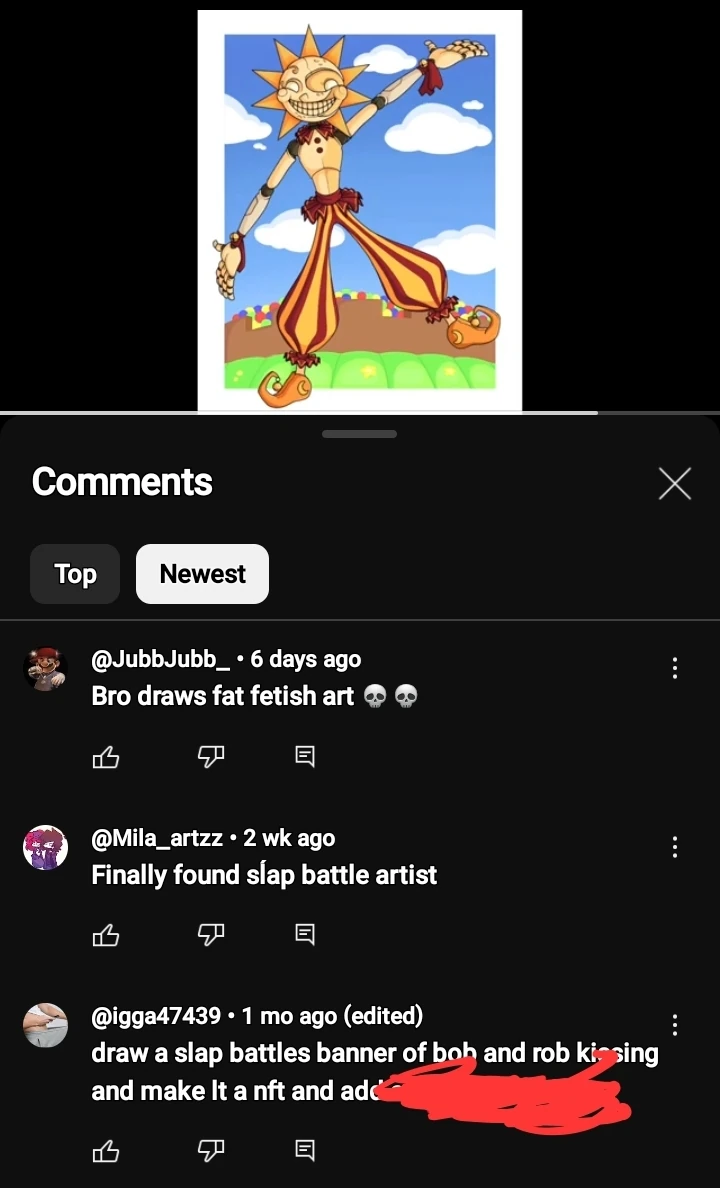Screen dimensions: 720x1188
Task: Open @JubbJubb_'s channel profile picture
Action: pos(45,667)
